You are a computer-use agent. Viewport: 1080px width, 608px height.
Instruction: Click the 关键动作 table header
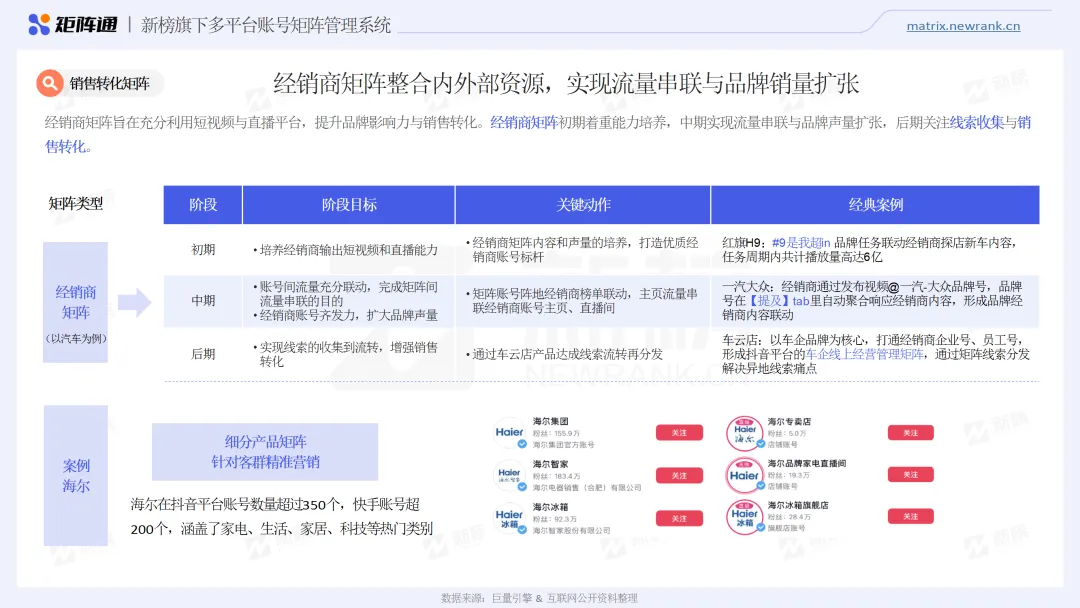[583, 205]
